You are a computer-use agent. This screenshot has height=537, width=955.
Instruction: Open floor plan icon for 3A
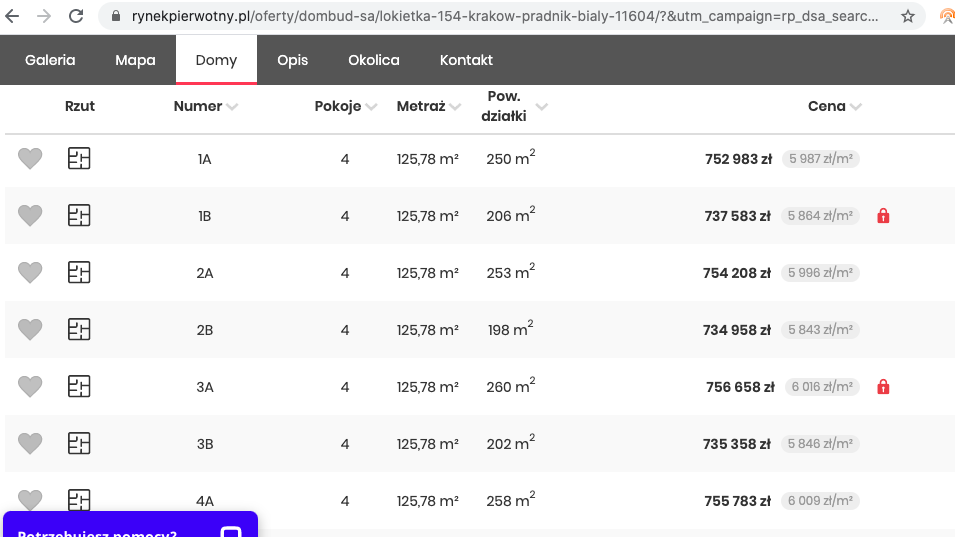pyautogui.click(x=79, y=386)
